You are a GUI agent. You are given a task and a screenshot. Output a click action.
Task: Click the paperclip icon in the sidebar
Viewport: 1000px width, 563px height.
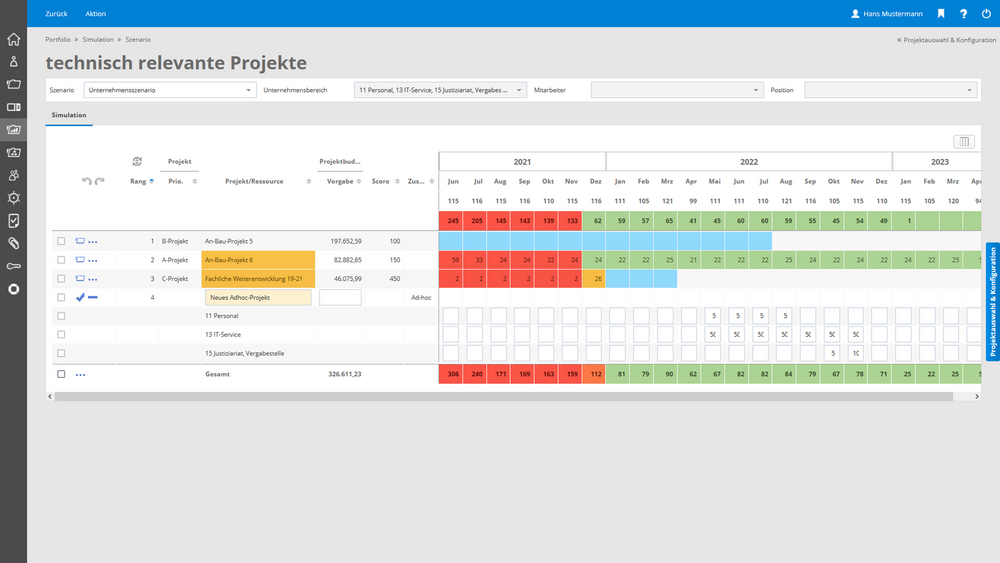click(13, 243)
